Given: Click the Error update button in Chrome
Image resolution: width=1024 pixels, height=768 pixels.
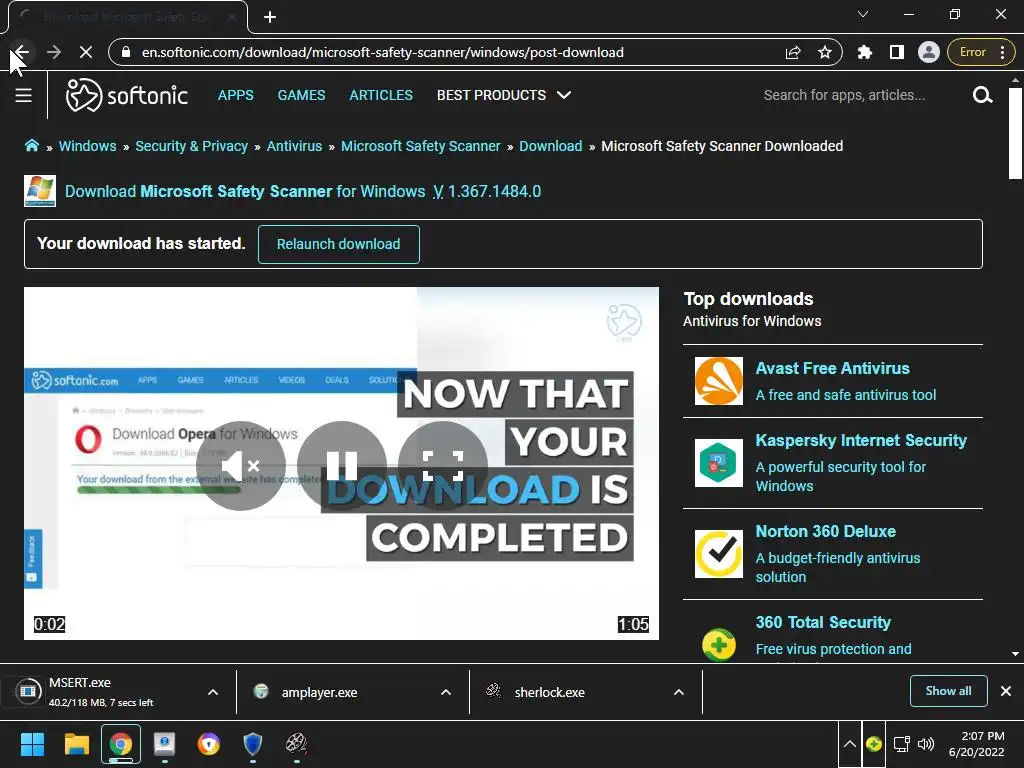Looking at the screenshot, I should click(981, 52).
